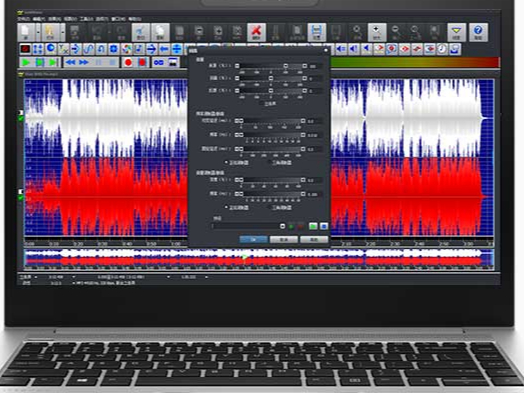Image resolution: width=524 pixels, height=393 pixels.
Task: Expand the dropdown arrow beside Open folder icon
Action: point(62,32)
